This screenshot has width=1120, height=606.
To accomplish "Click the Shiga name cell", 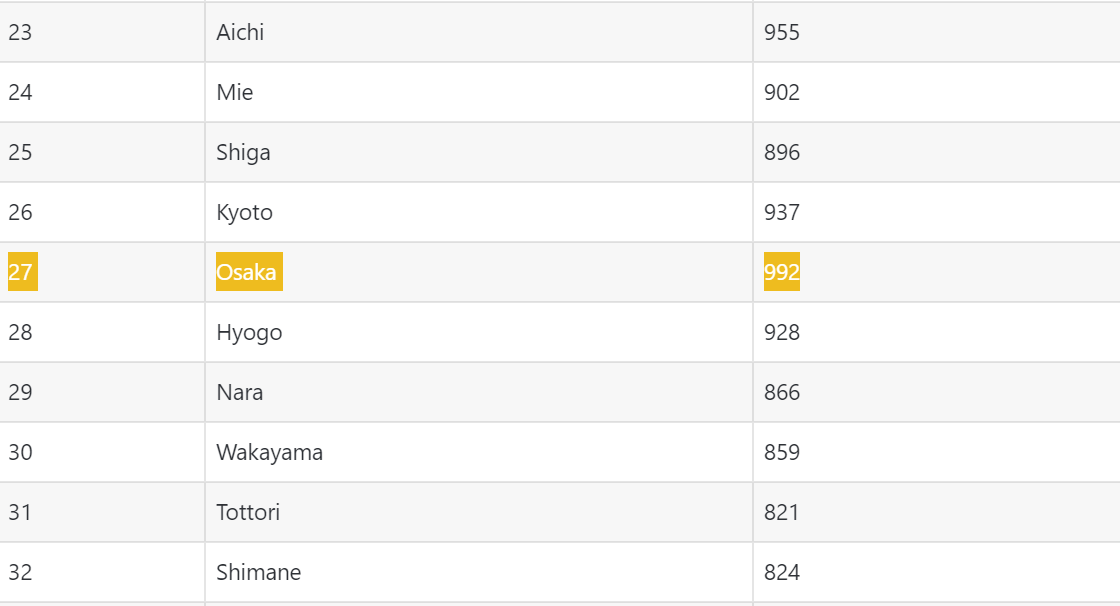I will click(479, 152).
